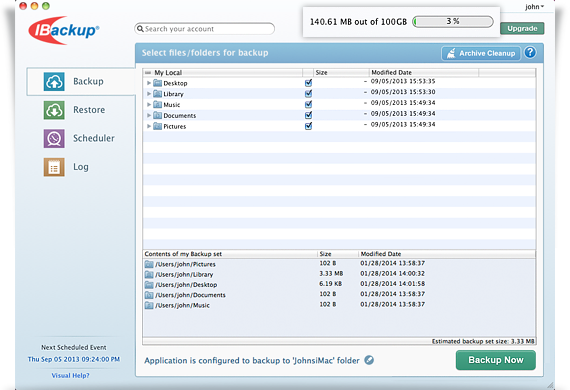Expand the Documents folder tree
Image resolution: width=570 pixels, height=390 pixels.
149,116
